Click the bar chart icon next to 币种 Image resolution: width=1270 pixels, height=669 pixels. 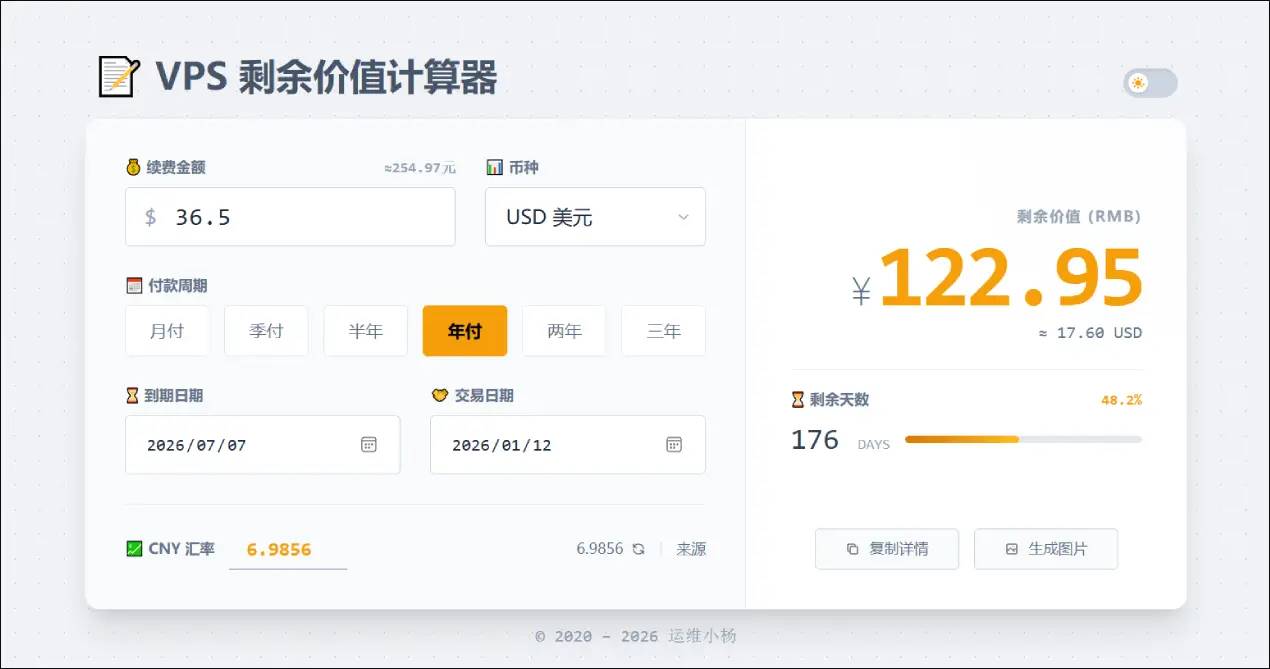pyautogui.click(x=496, y=167)
